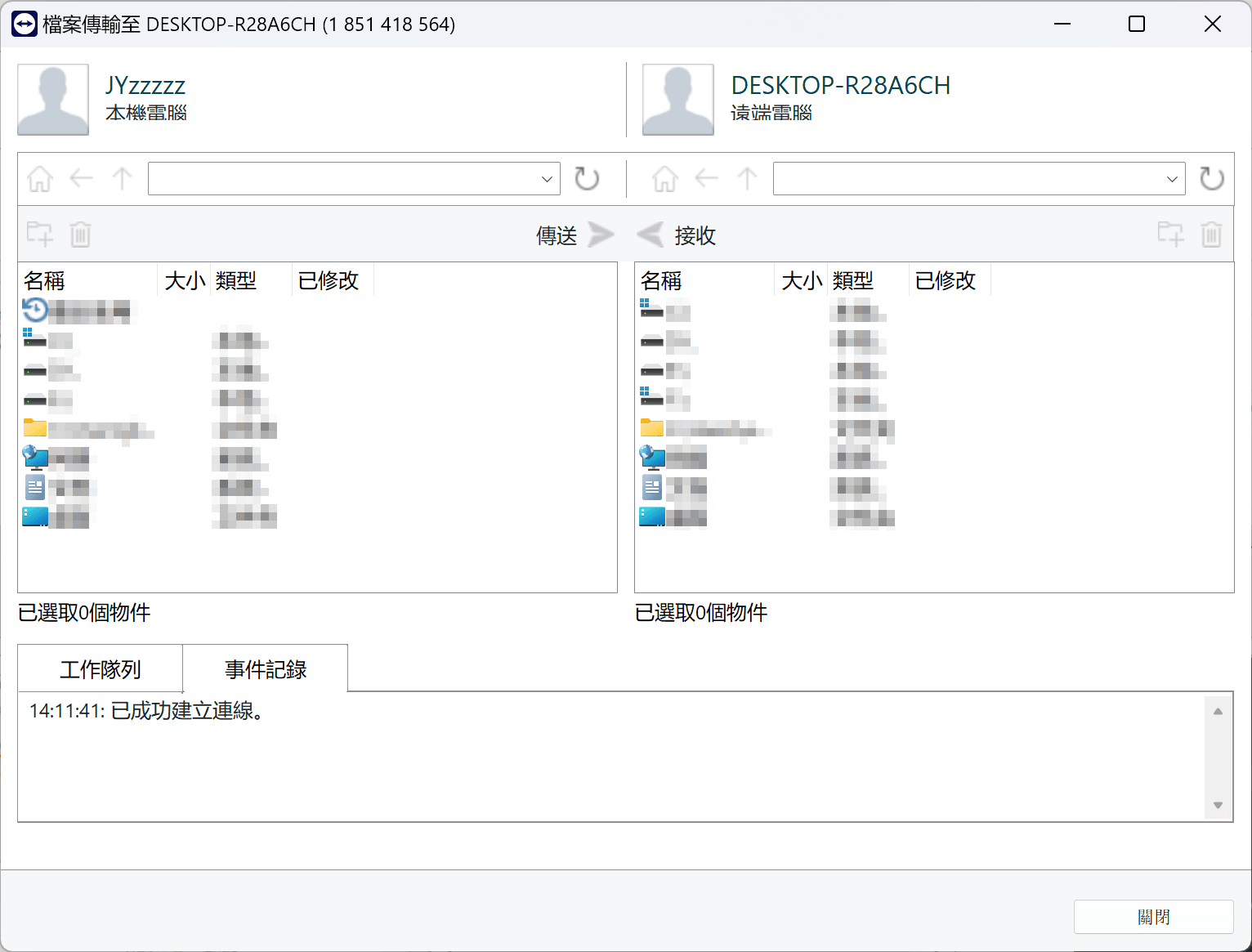Click the JYzzzzz user avatar
The height and width of the screenshot is (952, 1252).
[53, 100]
